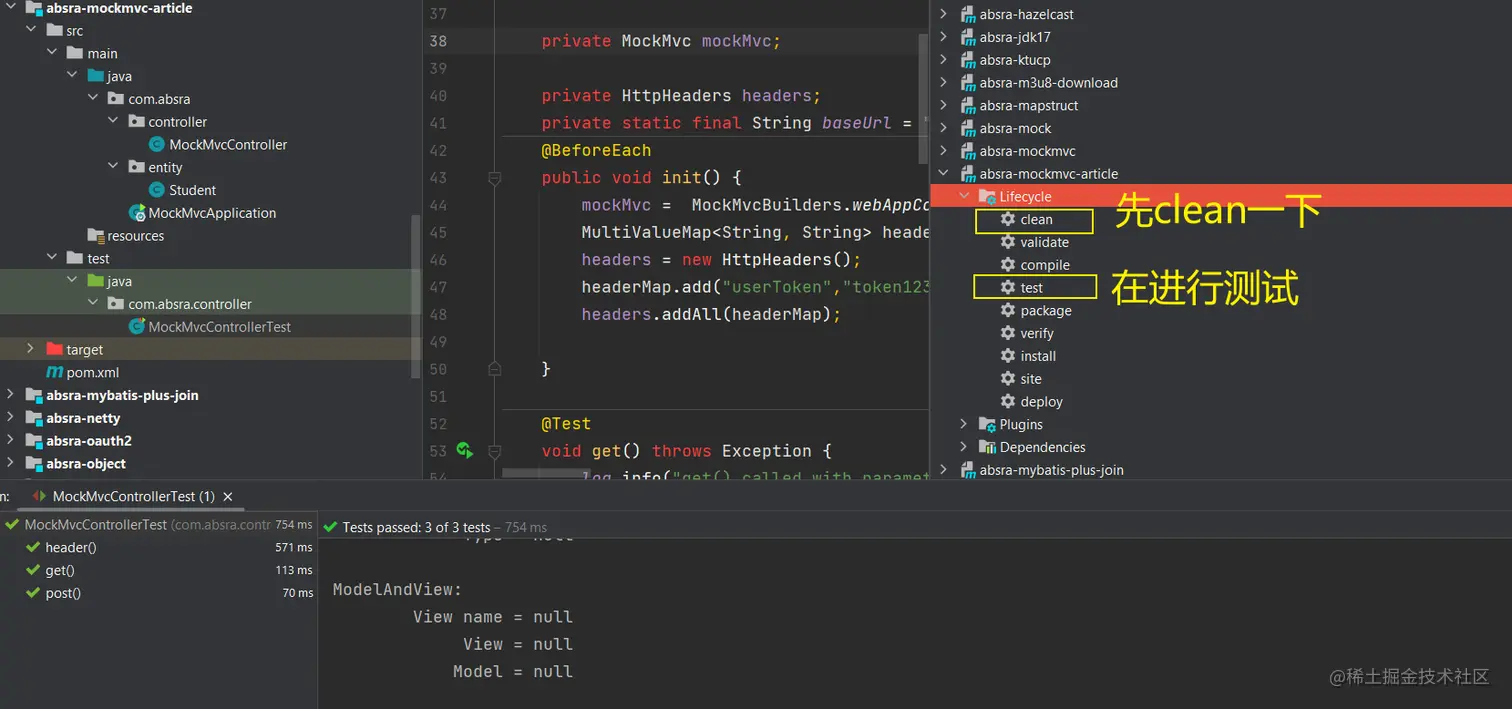This screenshot has width=1512, height=709.
Task: Collapse the Lifecycle node in Maven panel
Action: coord(964,197)
